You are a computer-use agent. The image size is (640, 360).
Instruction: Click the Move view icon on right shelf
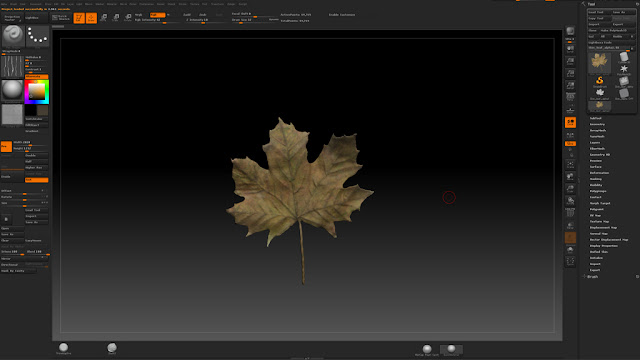(570, 176)
